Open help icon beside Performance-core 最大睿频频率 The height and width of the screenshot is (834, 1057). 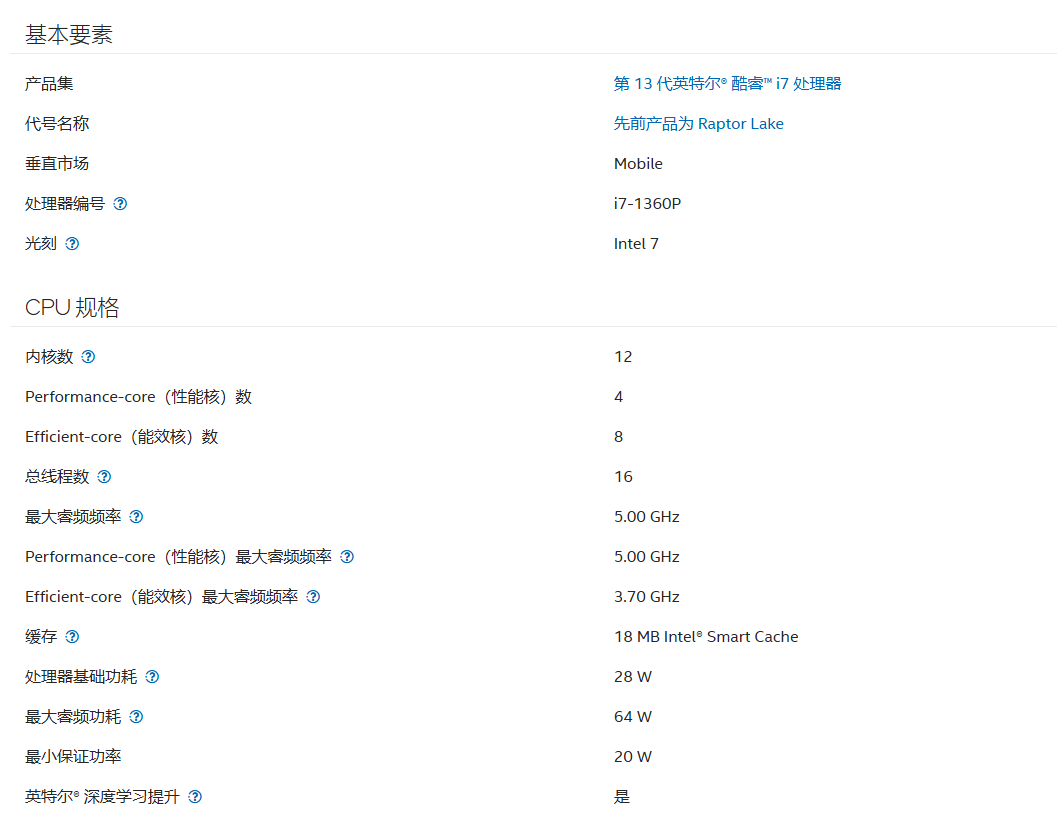click(x=347, y=557)
